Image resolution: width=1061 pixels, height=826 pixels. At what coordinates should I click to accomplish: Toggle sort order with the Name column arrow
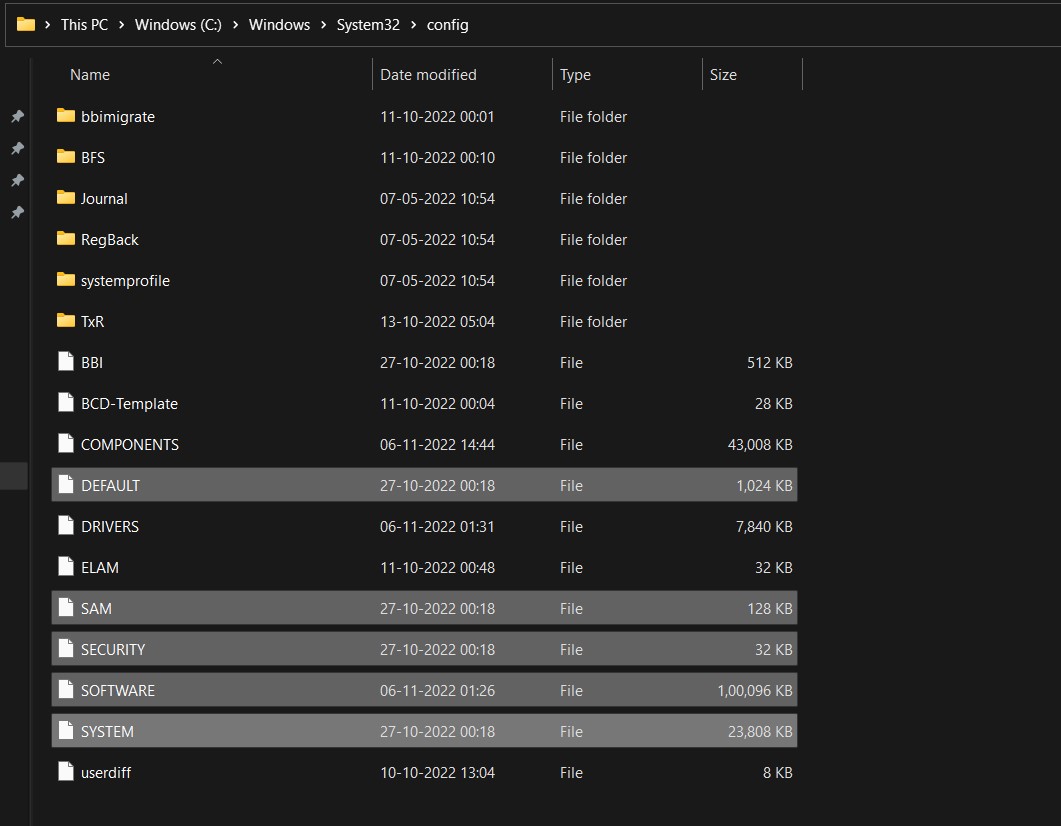pos(217,61)
